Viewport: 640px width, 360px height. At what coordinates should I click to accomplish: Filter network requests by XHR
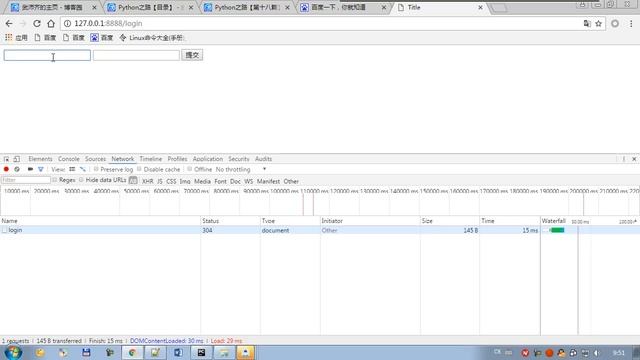[147, 181]
